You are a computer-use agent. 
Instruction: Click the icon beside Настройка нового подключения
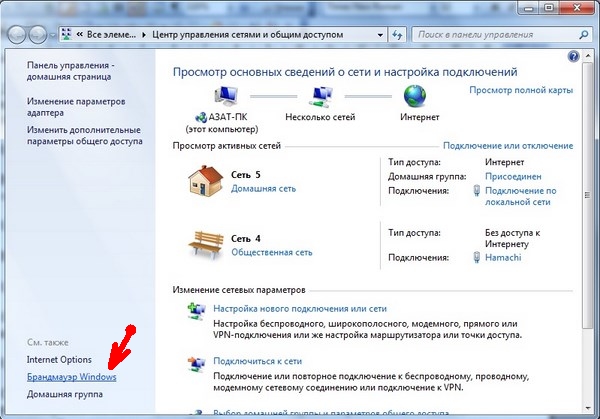click(x=195, y=313)
